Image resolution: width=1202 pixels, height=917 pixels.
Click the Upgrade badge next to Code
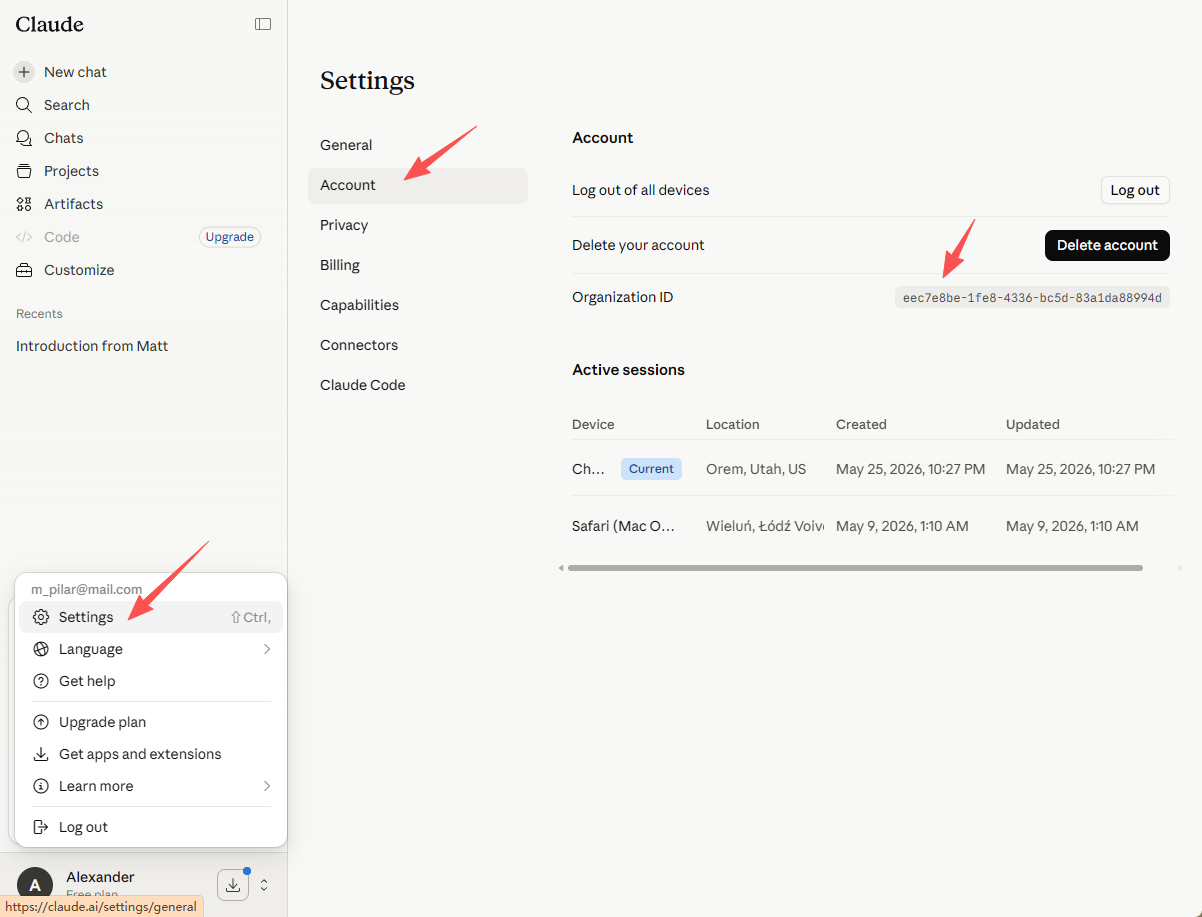point(230,237)
